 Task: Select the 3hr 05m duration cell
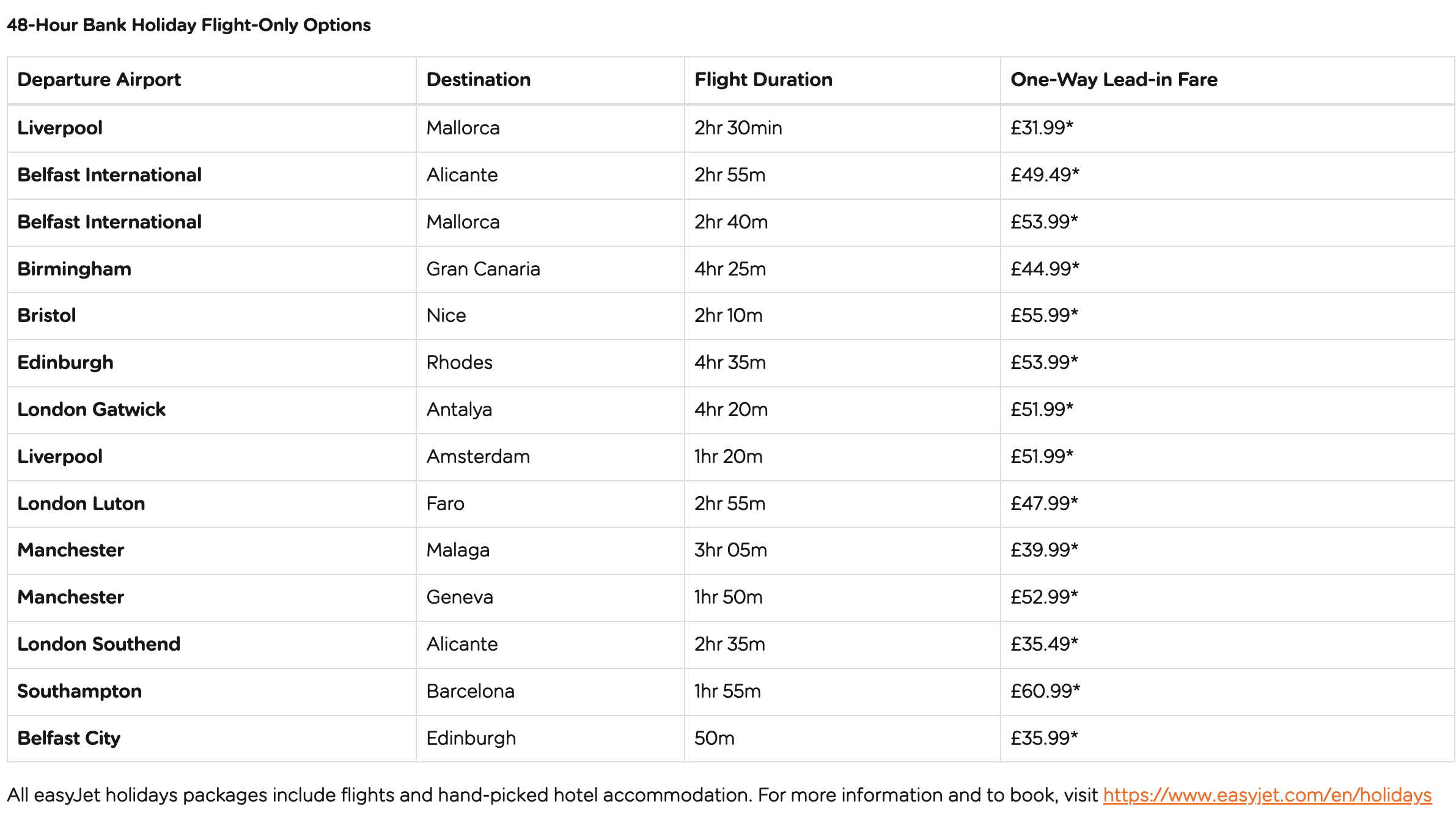[842, 550]
